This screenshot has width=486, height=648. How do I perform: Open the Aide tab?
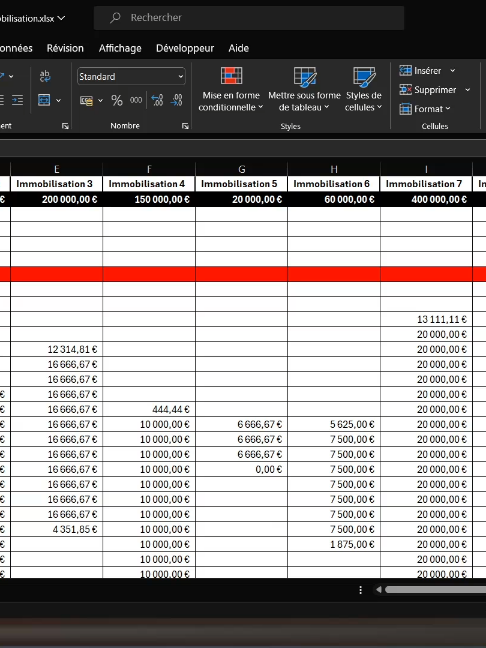point(238,48)
